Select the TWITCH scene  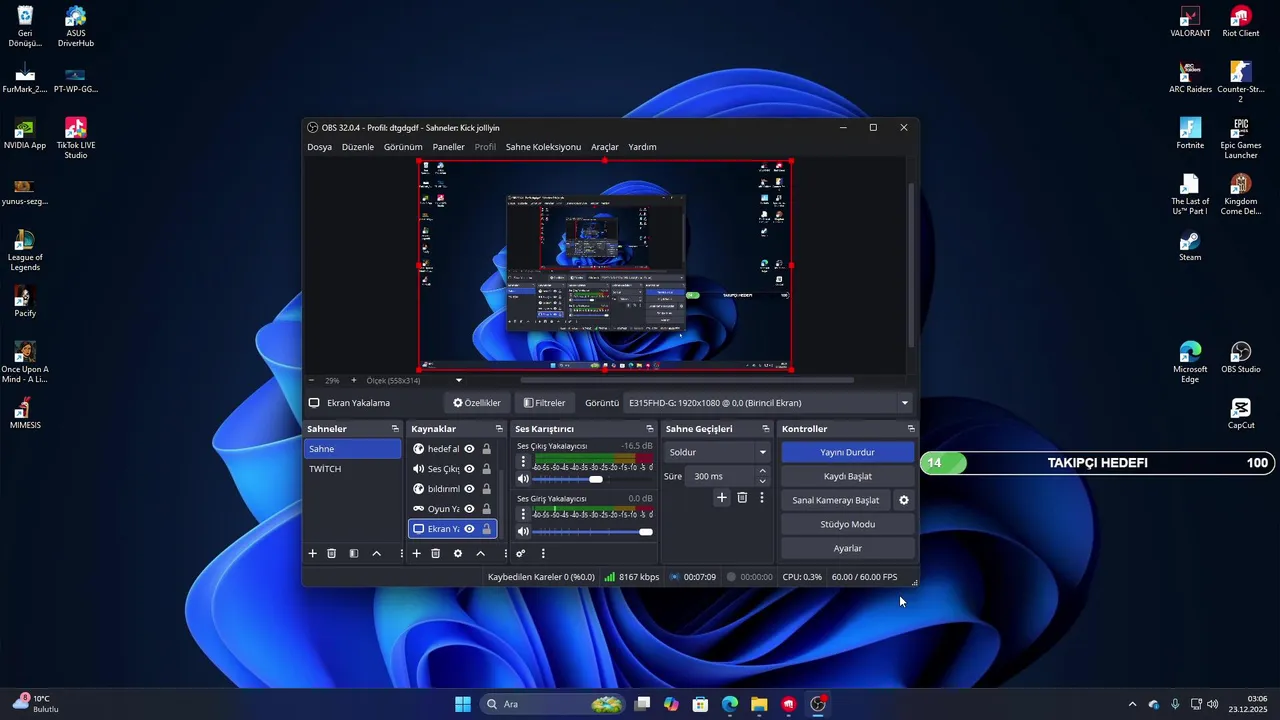coord(352,469)
